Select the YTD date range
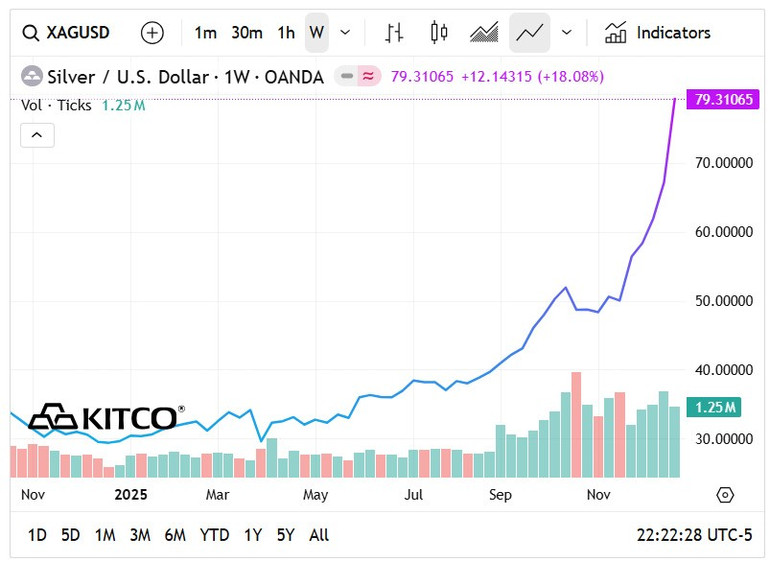Screen dimensions: 770x563 point(215,535)
